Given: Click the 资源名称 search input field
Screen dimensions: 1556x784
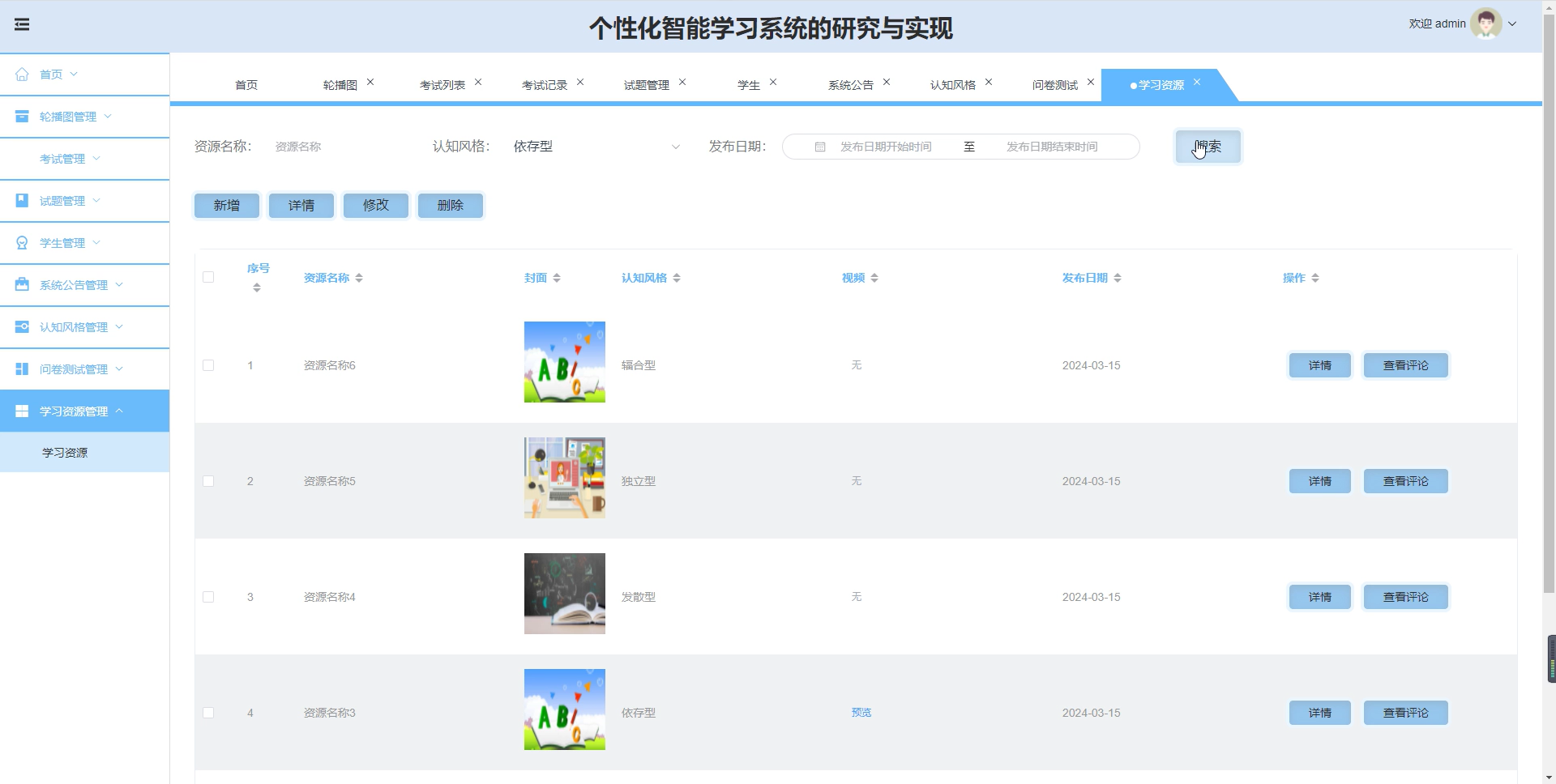Looking at the screenshot, I should pyautogui.click(x=340, y=147).
